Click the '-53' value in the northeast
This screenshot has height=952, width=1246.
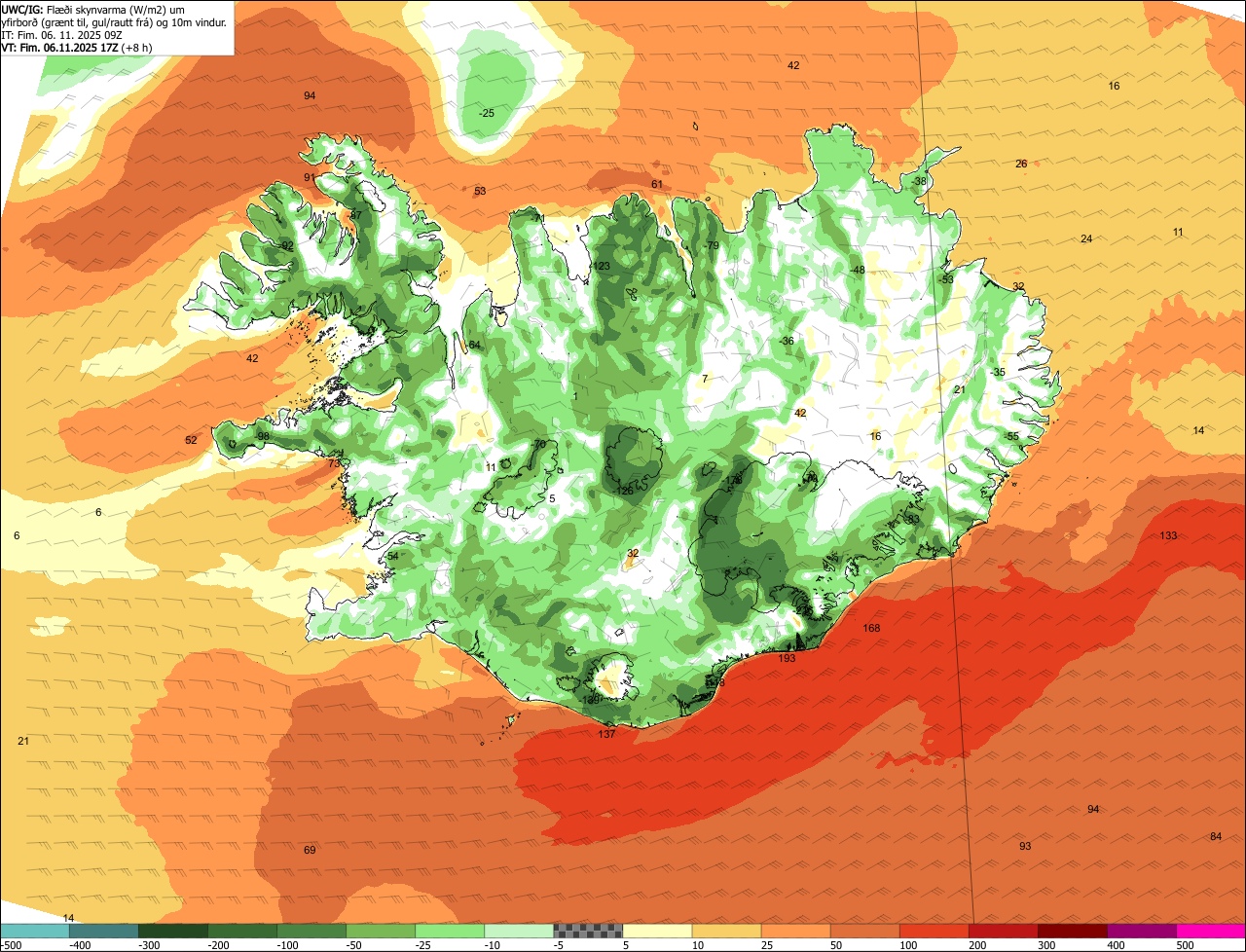pos(946,280)
